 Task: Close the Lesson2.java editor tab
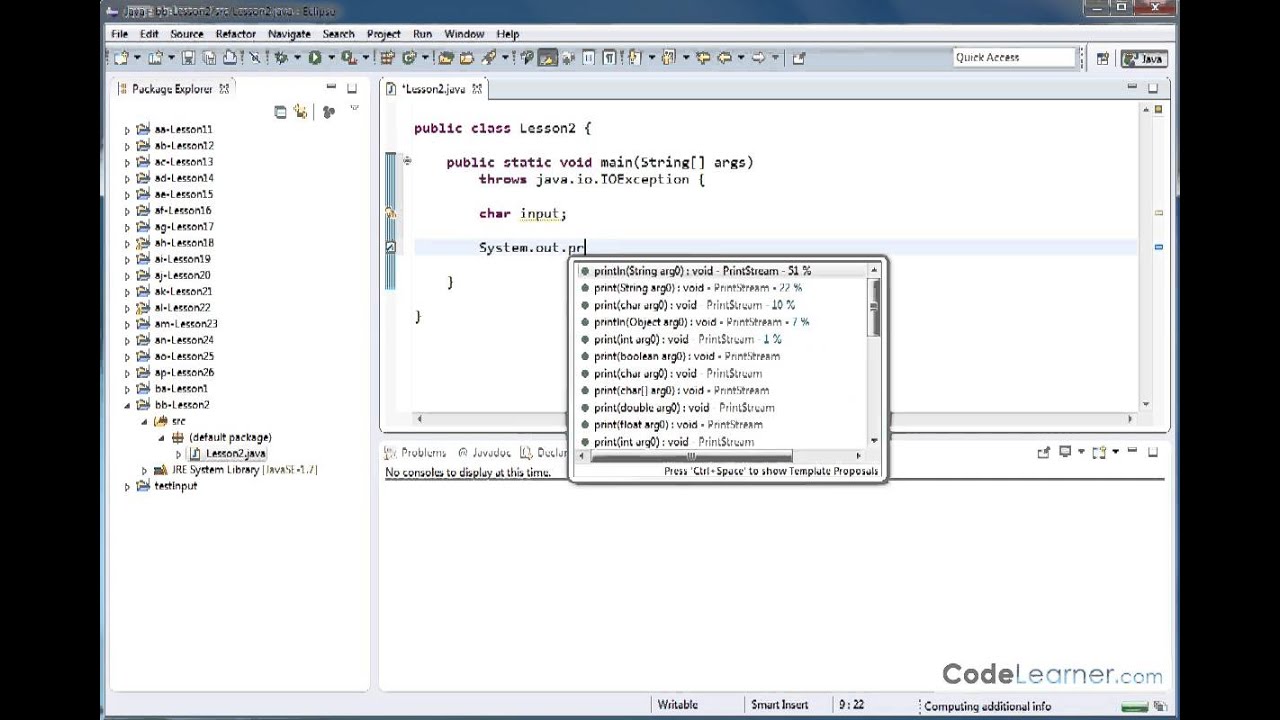click(478, 88)
